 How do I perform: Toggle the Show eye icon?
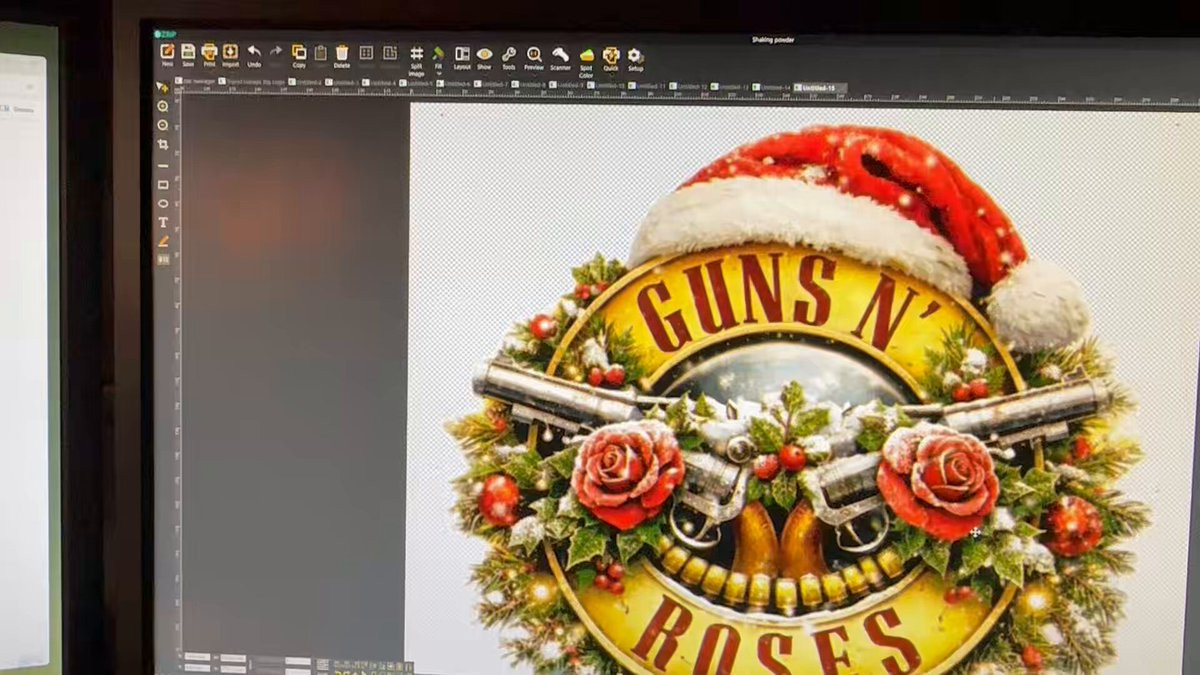pyautogui.click(x=484, y=57)
